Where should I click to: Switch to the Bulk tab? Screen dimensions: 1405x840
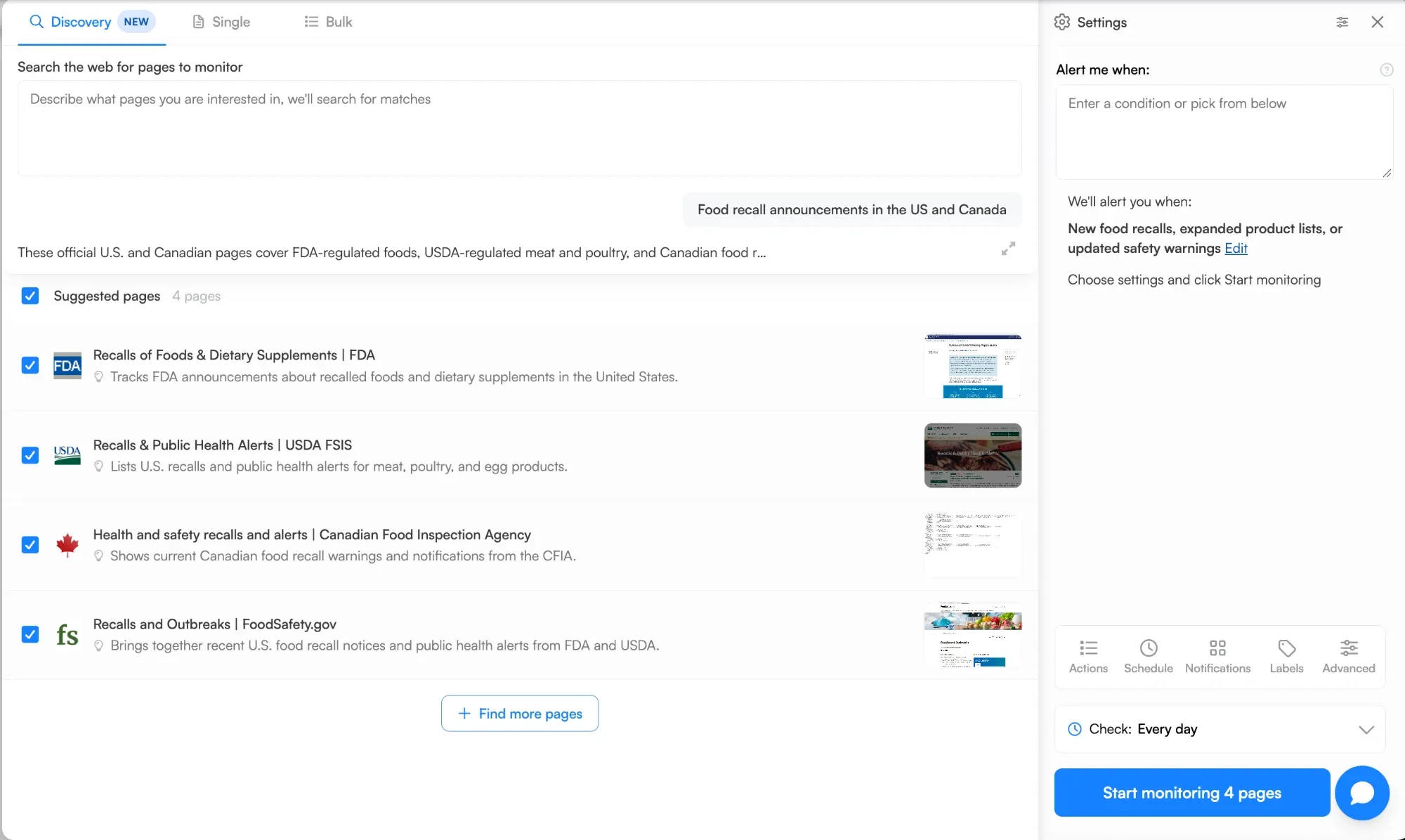(x=328, y=22)
